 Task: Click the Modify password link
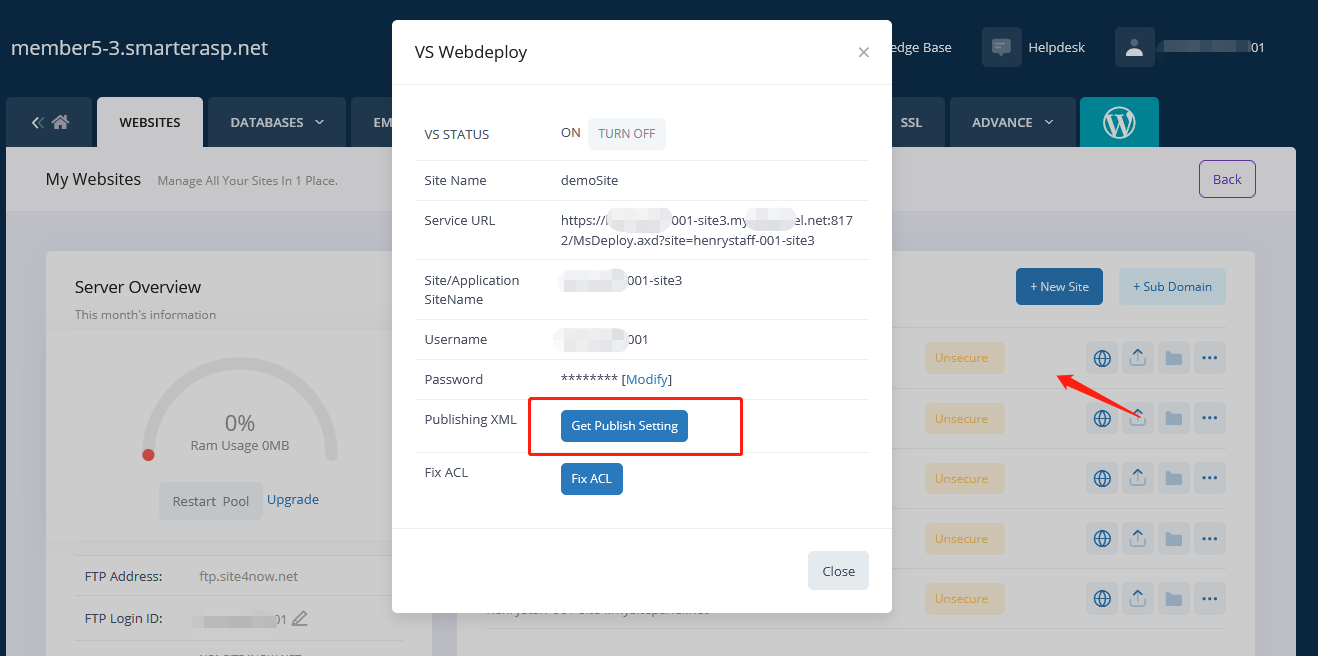pyautogui.click(x=647, y=380)
